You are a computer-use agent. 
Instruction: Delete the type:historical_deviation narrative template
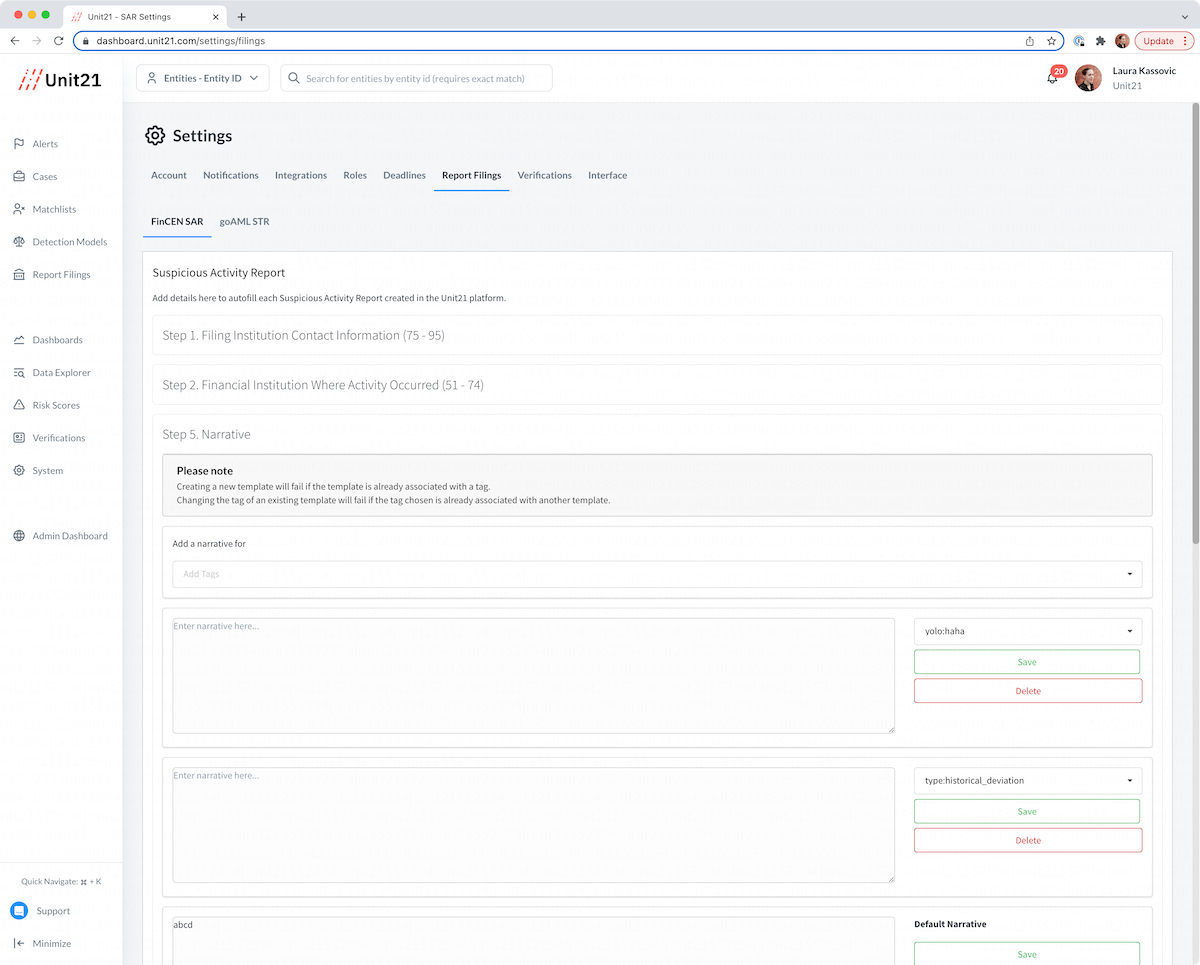(x=1027, y=840)
